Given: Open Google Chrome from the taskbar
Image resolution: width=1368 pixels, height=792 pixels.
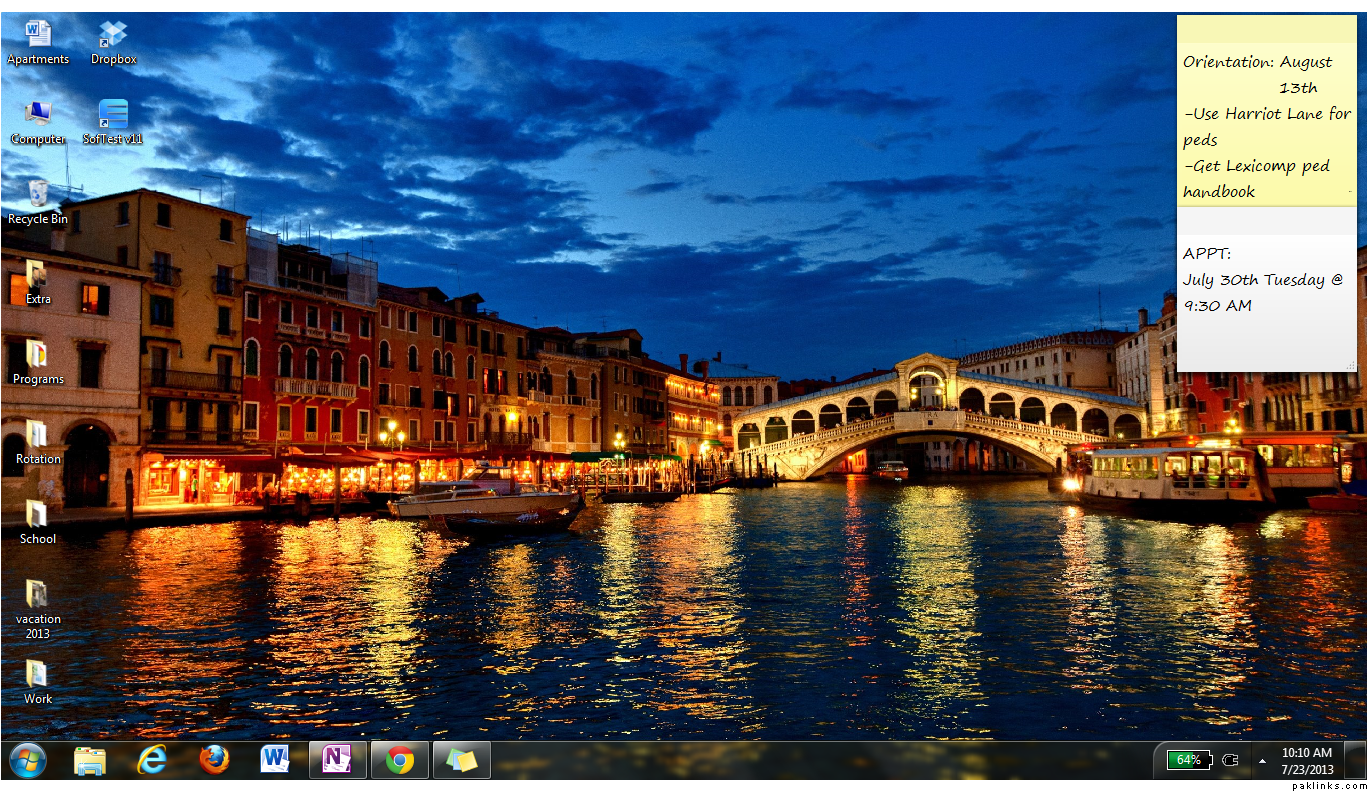Looking at the screenshot, I should [400, 761].
